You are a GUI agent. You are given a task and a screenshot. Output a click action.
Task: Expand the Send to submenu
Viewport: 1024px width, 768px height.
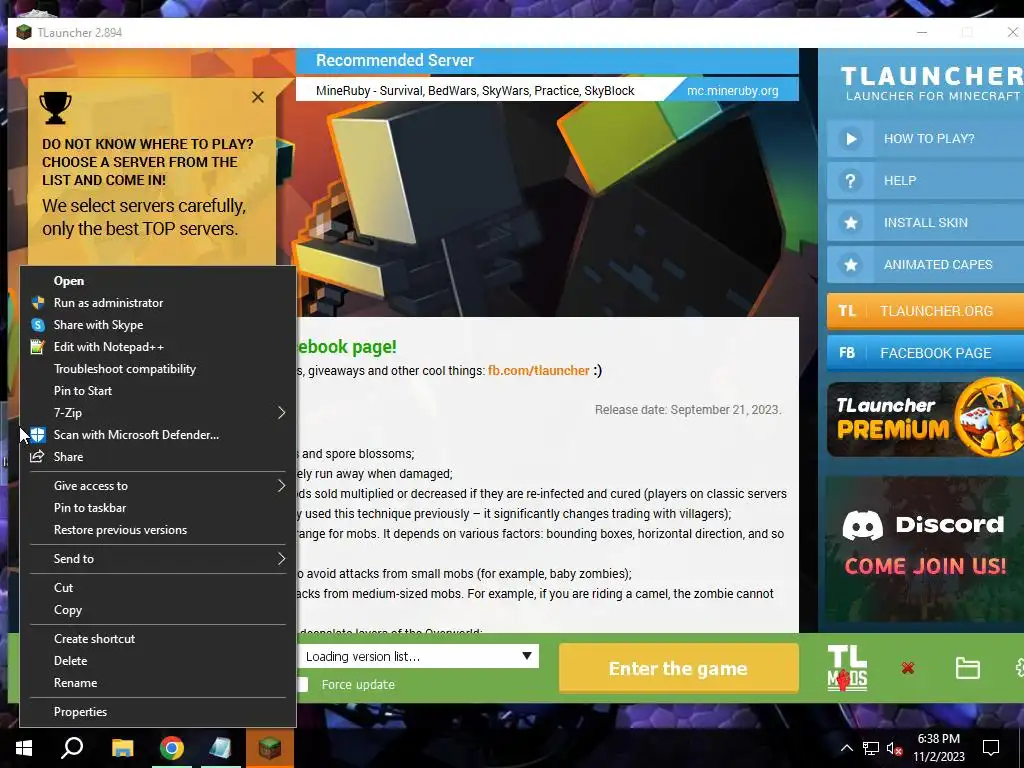coord(281,559)
